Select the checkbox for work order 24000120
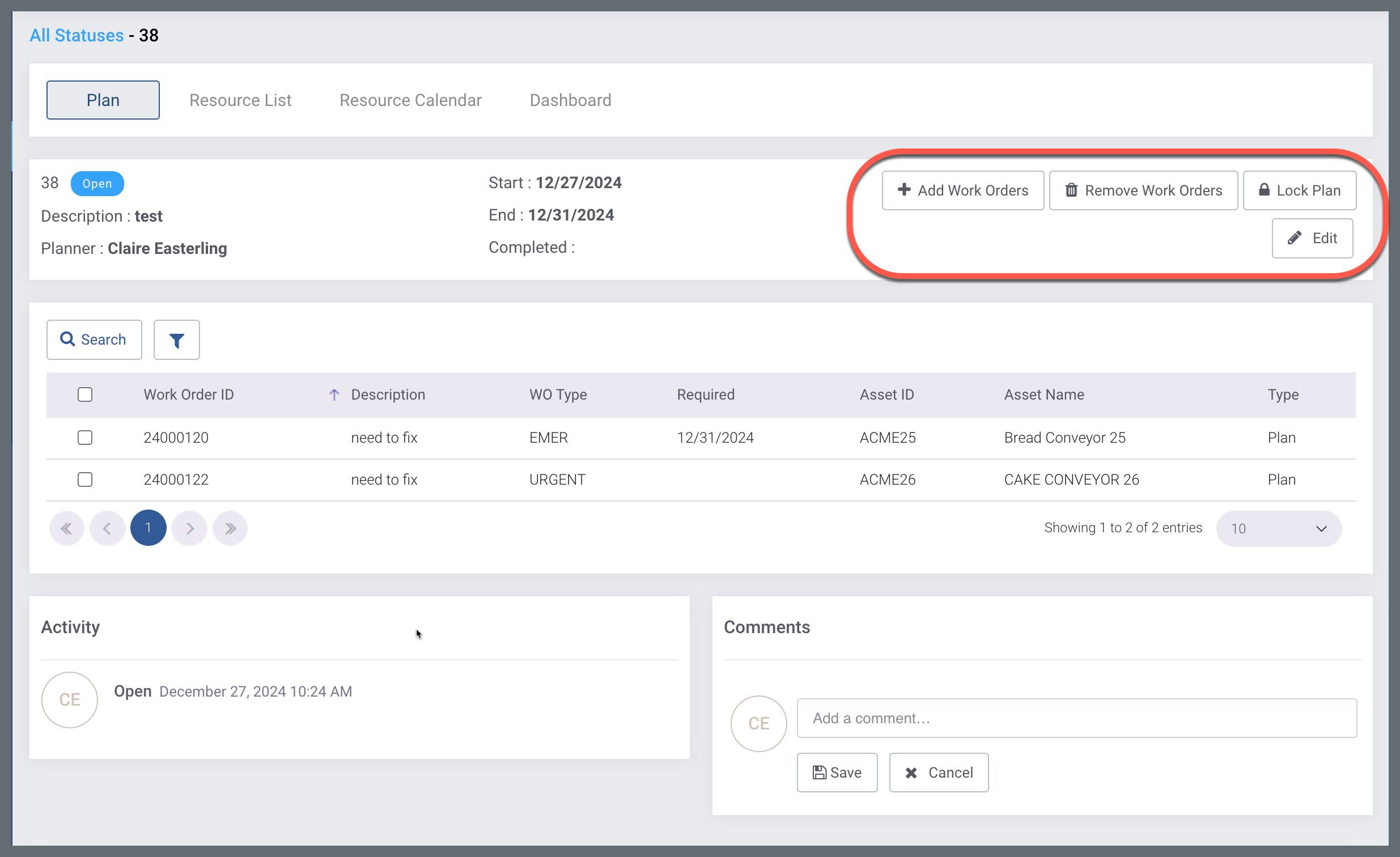This screenshot has height=857, width=1400. [x=85, y=438]
